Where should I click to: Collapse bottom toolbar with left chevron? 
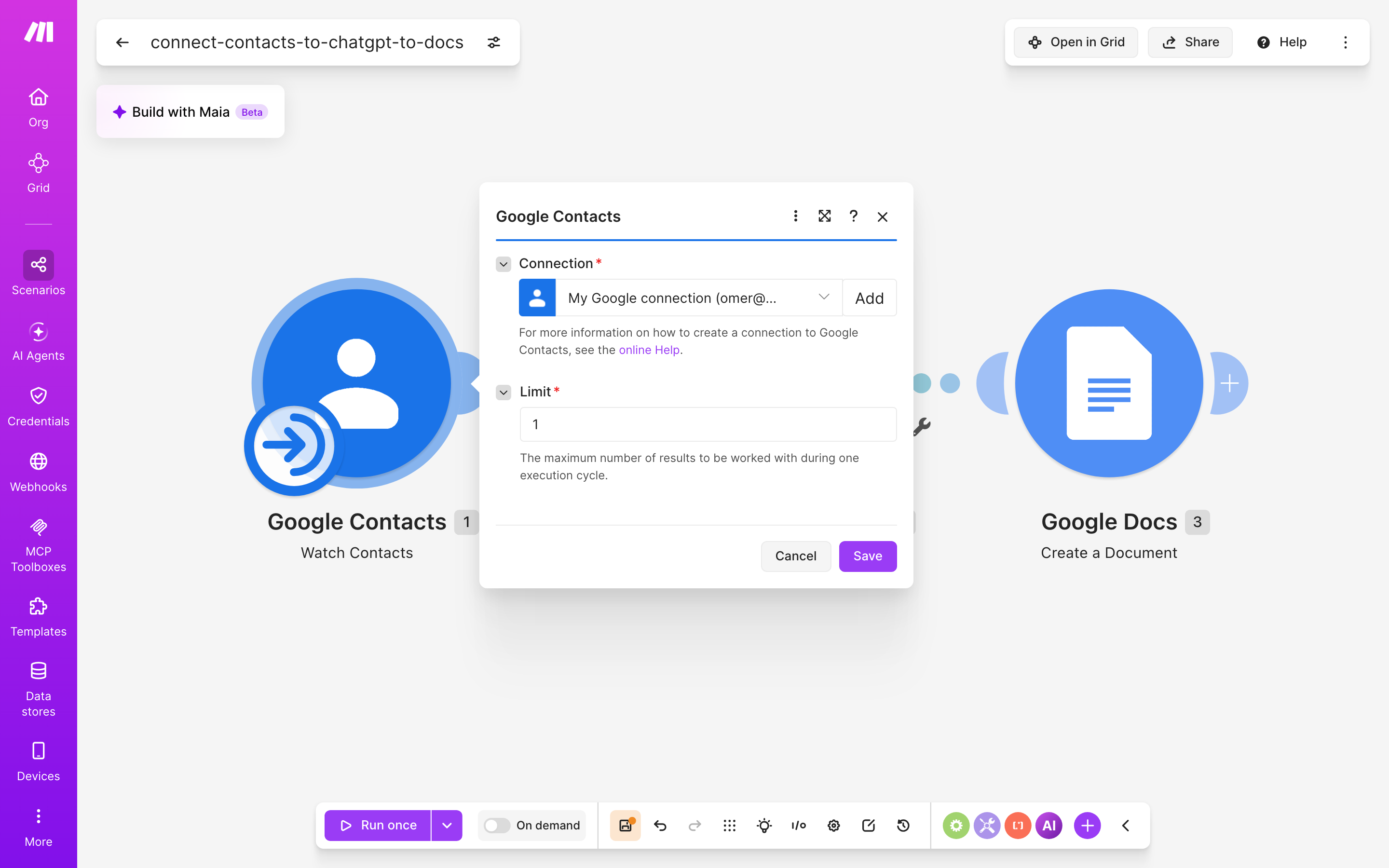(x=1126, y=825)
